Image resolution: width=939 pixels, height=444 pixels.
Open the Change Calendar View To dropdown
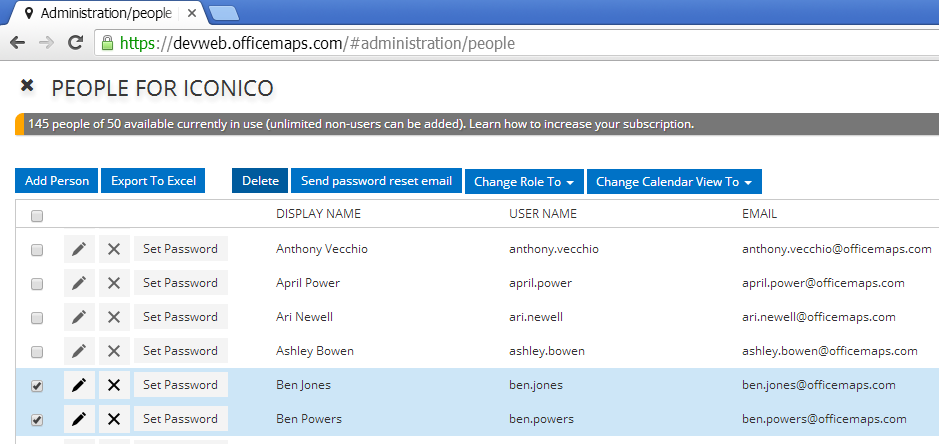(674, 182)
